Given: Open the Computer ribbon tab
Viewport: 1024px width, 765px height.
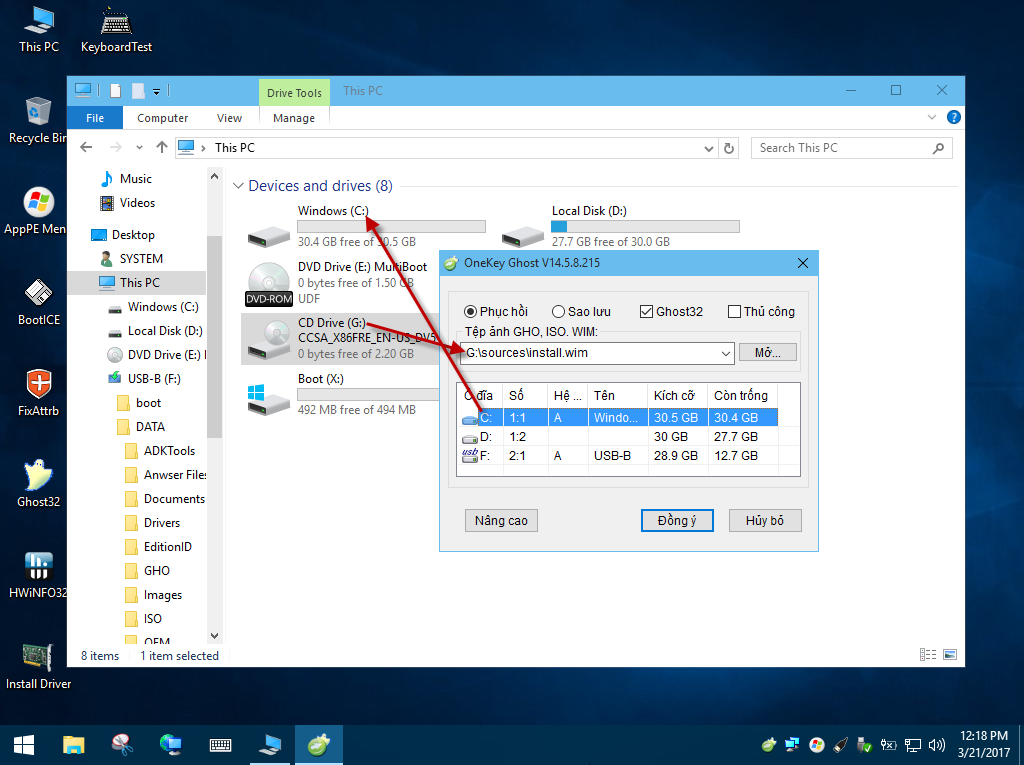Looking at the screenshot, I should pyautogui.click(x=163, y=118).
